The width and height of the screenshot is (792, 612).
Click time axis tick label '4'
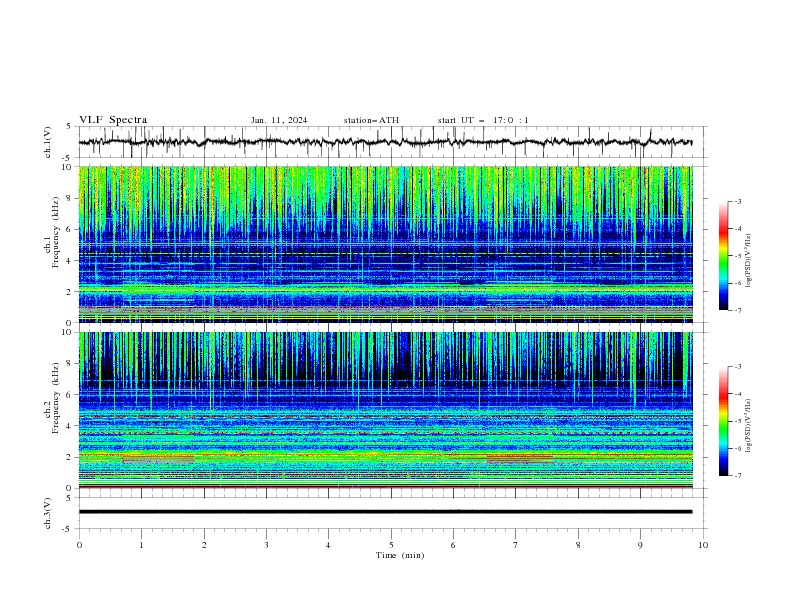(x=328, y=545)
